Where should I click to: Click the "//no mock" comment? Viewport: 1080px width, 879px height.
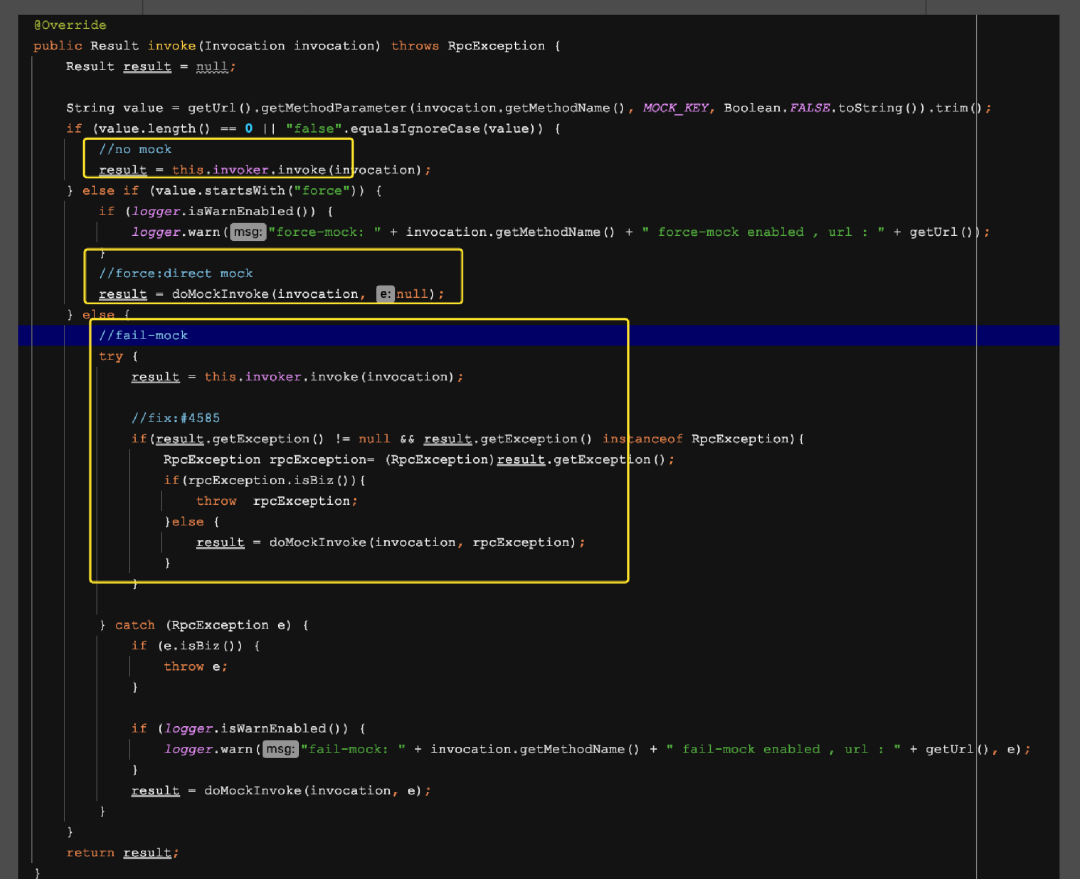(135, 149)
